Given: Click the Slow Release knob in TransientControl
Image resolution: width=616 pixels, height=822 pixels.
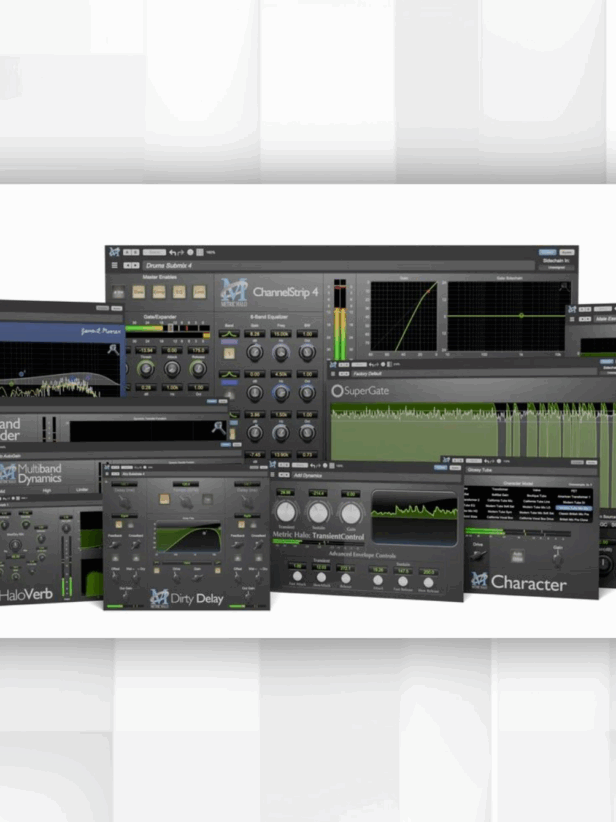Looking at the screenshot, I should point(428,582).
